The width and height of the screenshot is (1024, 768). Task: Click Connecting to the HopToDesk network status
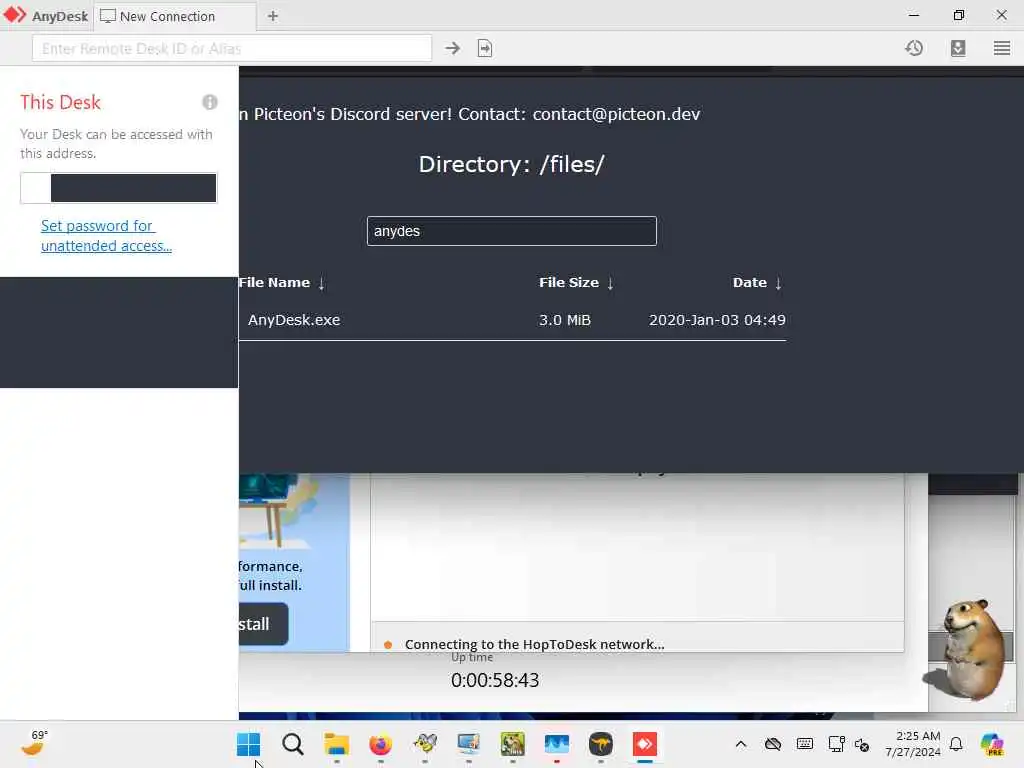pyautogui.click(x=534, y=645)
